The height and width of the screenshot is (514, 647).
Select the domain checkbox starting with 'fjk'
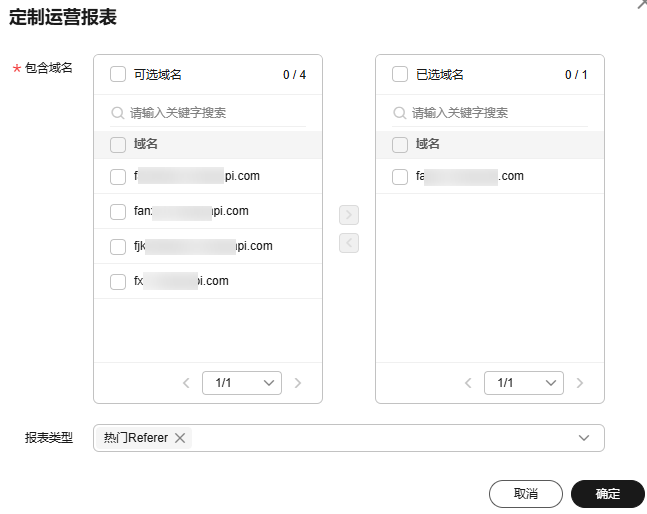coord(118,247)
